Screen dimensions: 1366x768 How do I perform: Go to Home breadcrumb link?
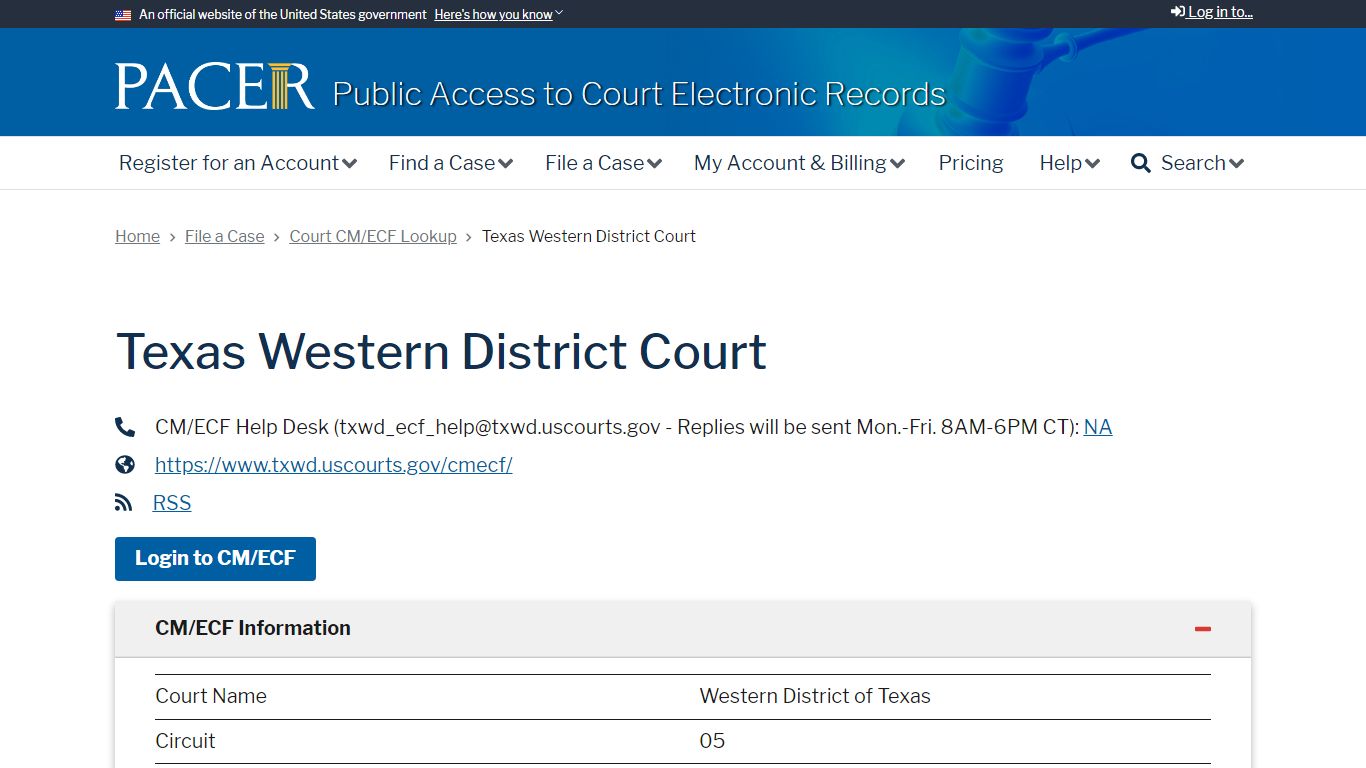137,237
